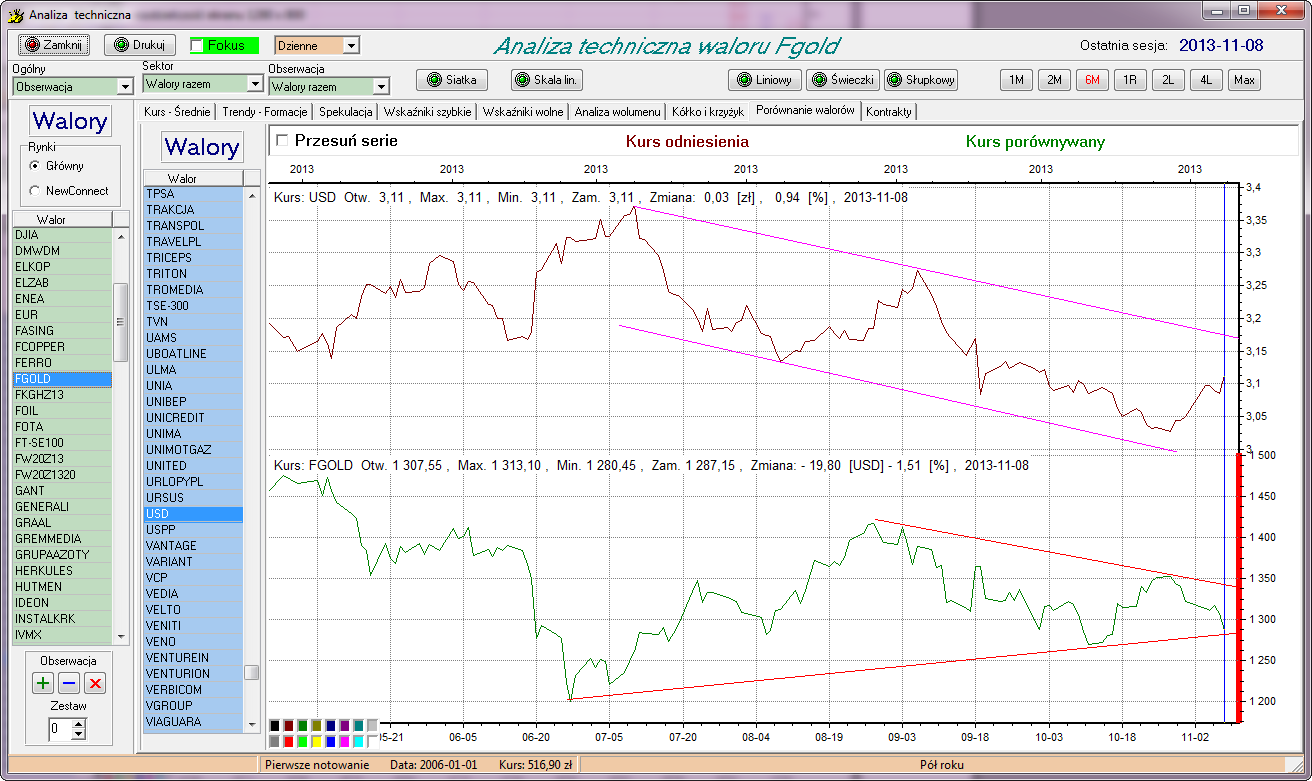
Task: Click the large Walory heading above comparison list
Action: tap(202, 148)
